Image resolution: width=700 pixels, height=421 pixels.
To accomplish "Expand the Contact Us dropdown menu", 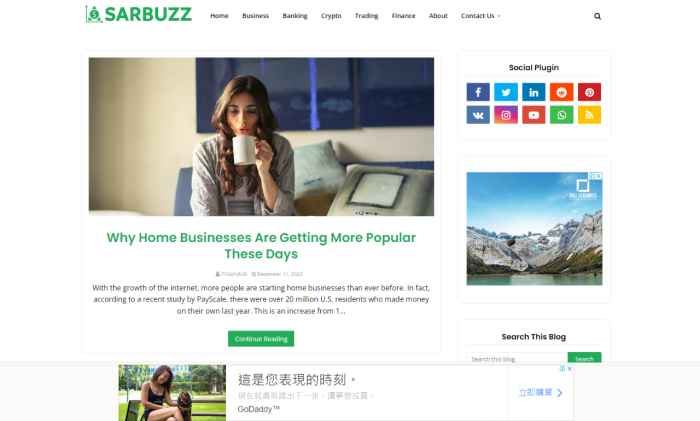I will pyautogui.click(x=481, y=16).
